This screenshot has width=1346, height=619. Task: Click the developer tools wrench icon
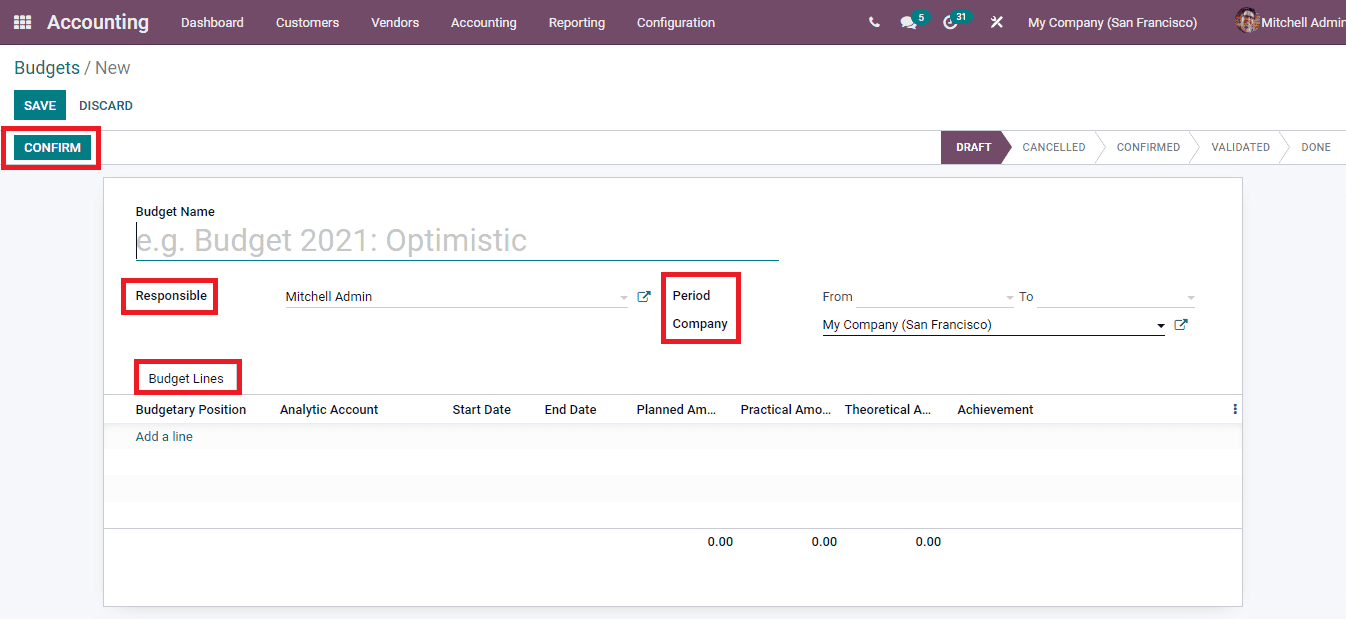pyautogui.click(x=996, y=22)
